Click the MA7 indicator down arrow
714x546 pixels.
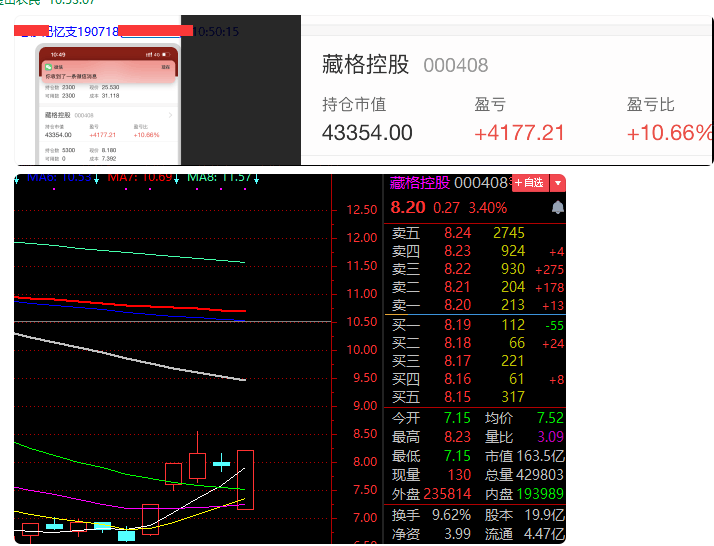tap(176, 179)
